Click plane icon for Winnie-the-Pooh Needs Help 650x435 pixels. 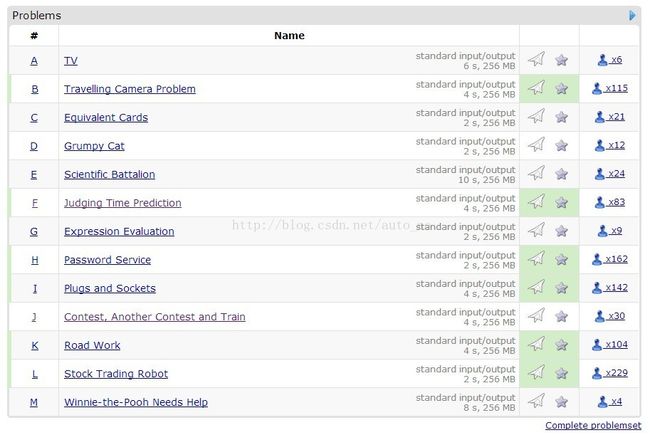(x=536, y=401)
